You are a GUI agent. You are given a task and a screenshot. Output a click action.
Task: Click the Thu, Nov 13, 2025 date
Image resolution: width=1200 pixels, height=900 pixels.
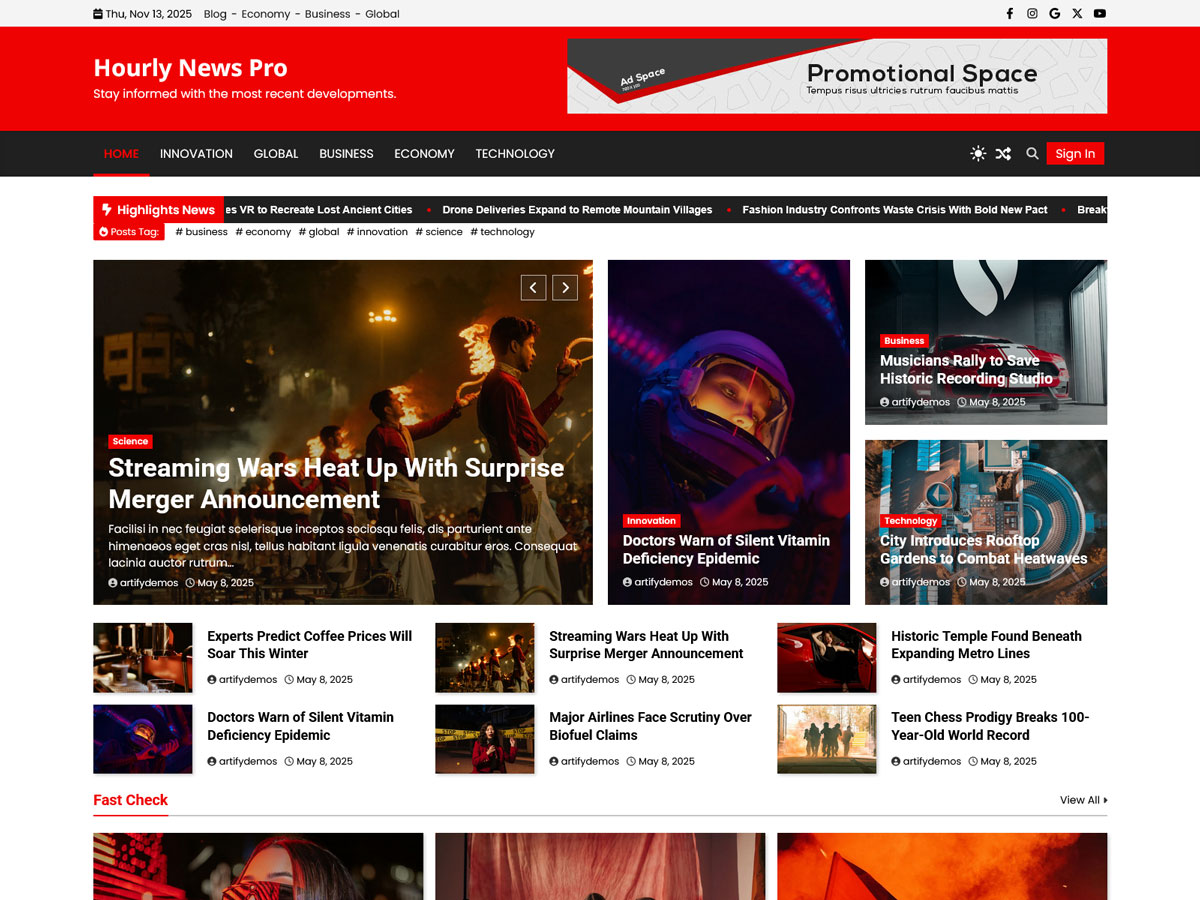142,14
